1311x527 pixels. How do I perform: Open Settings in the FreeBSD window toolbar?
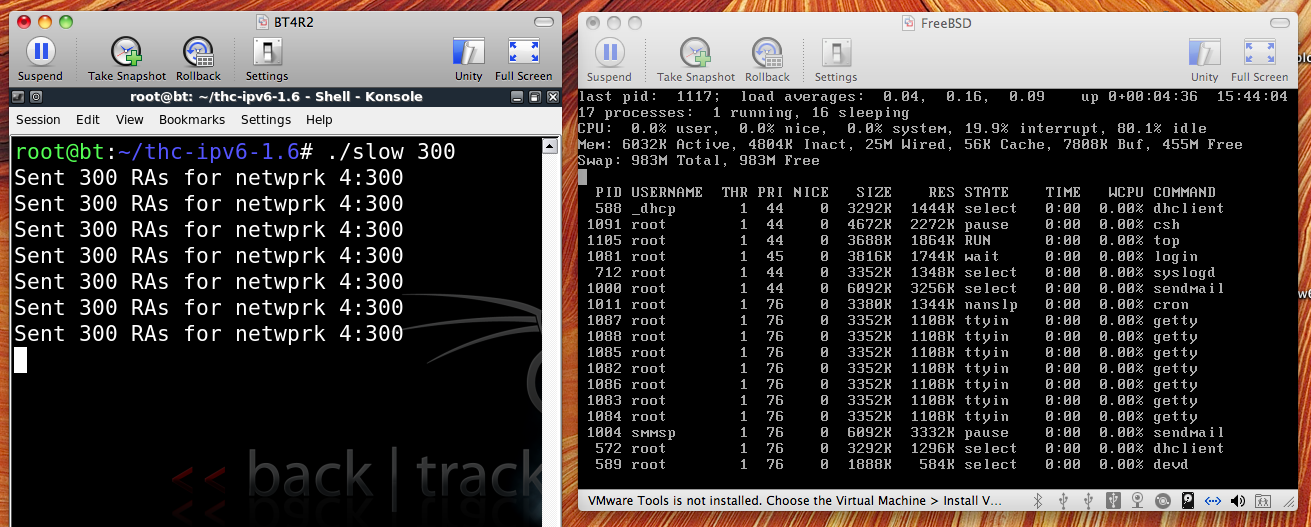point(836,60)
